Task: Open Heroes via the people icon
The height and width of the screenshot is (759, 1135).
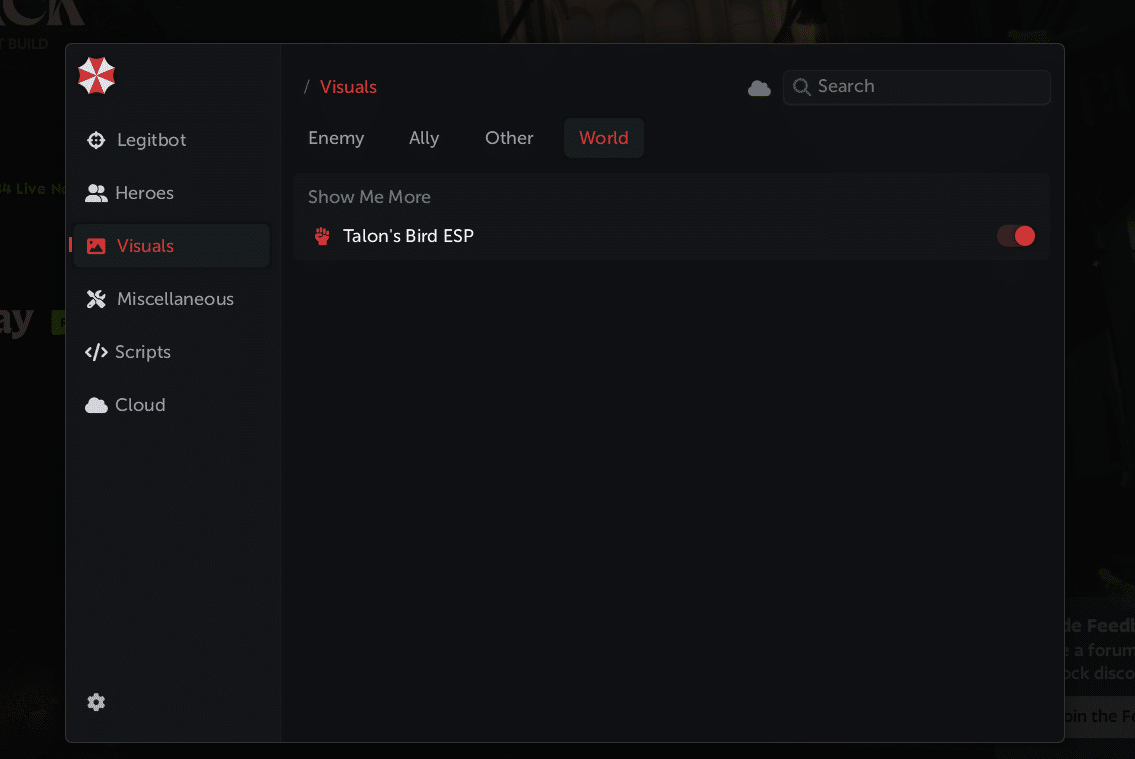Action: click(96, 193)
